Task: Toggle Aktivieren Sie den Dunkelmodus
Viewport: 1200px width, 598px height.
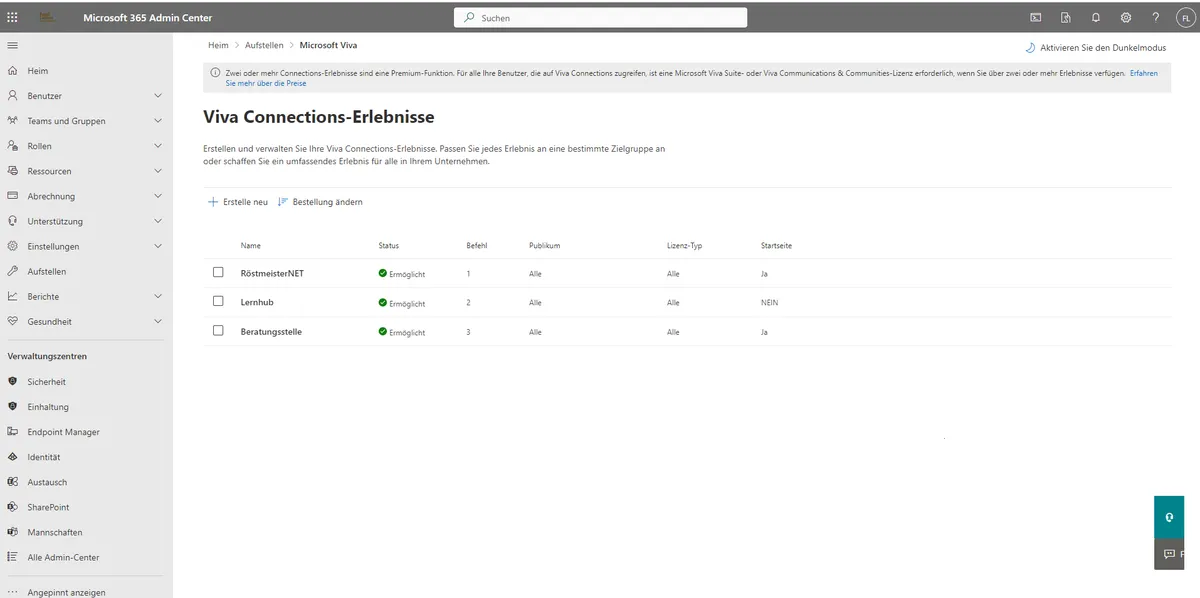Action: [1095, 47]
